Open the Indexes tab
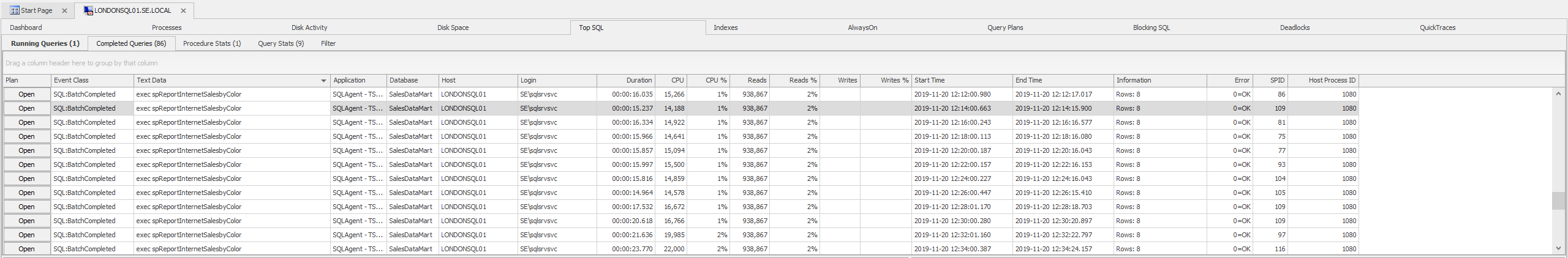 coord(725,28)
